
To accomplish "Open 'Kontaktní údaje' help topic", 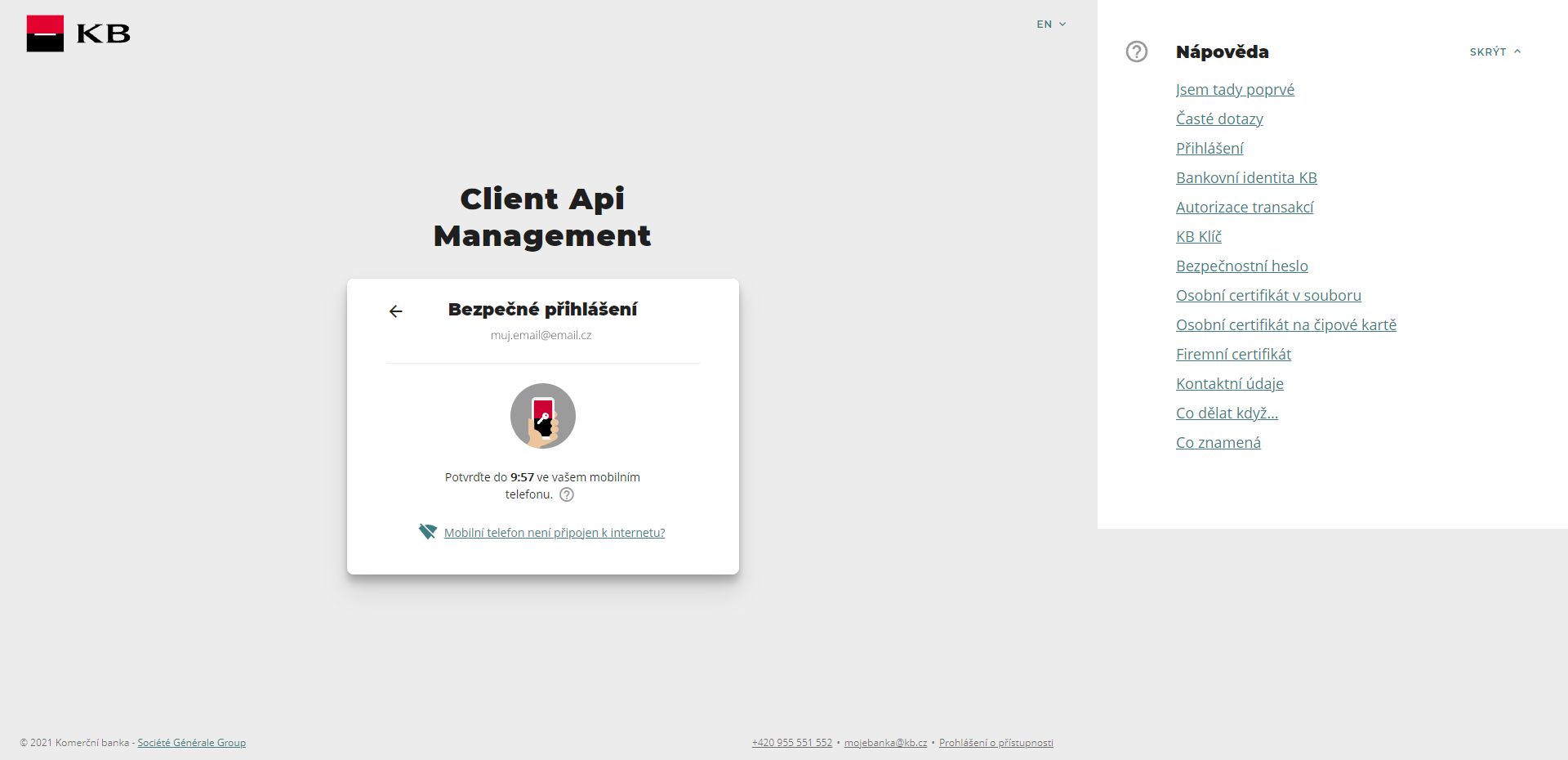I will coord(1230,384).
